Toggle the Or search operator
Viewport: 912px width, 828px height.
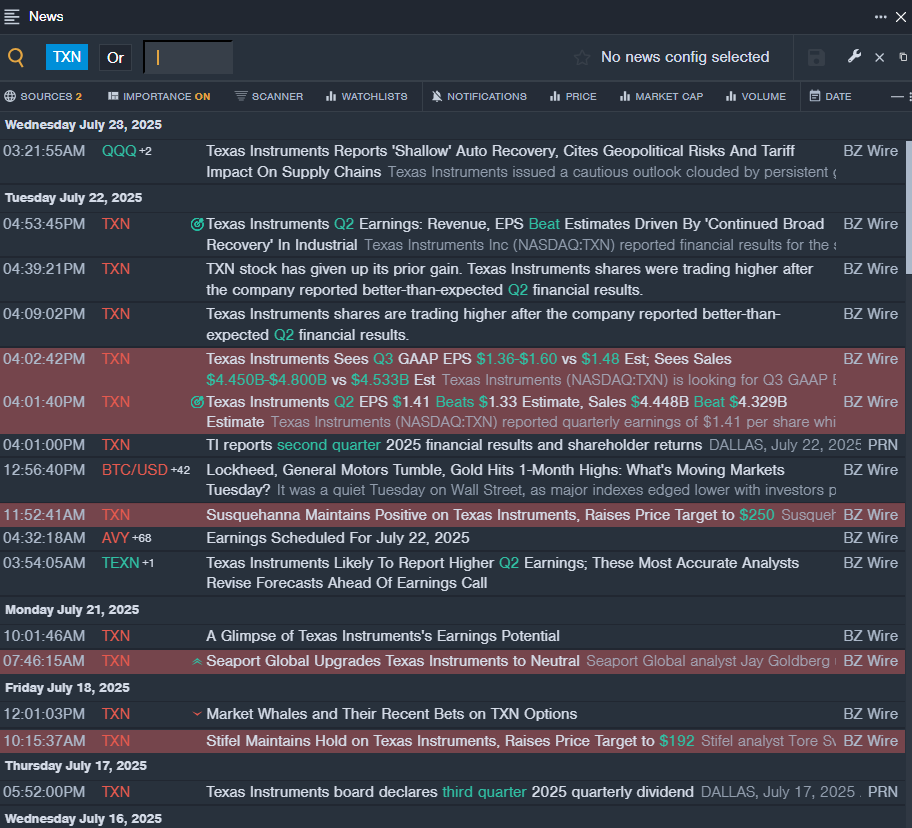pos(115,58)
